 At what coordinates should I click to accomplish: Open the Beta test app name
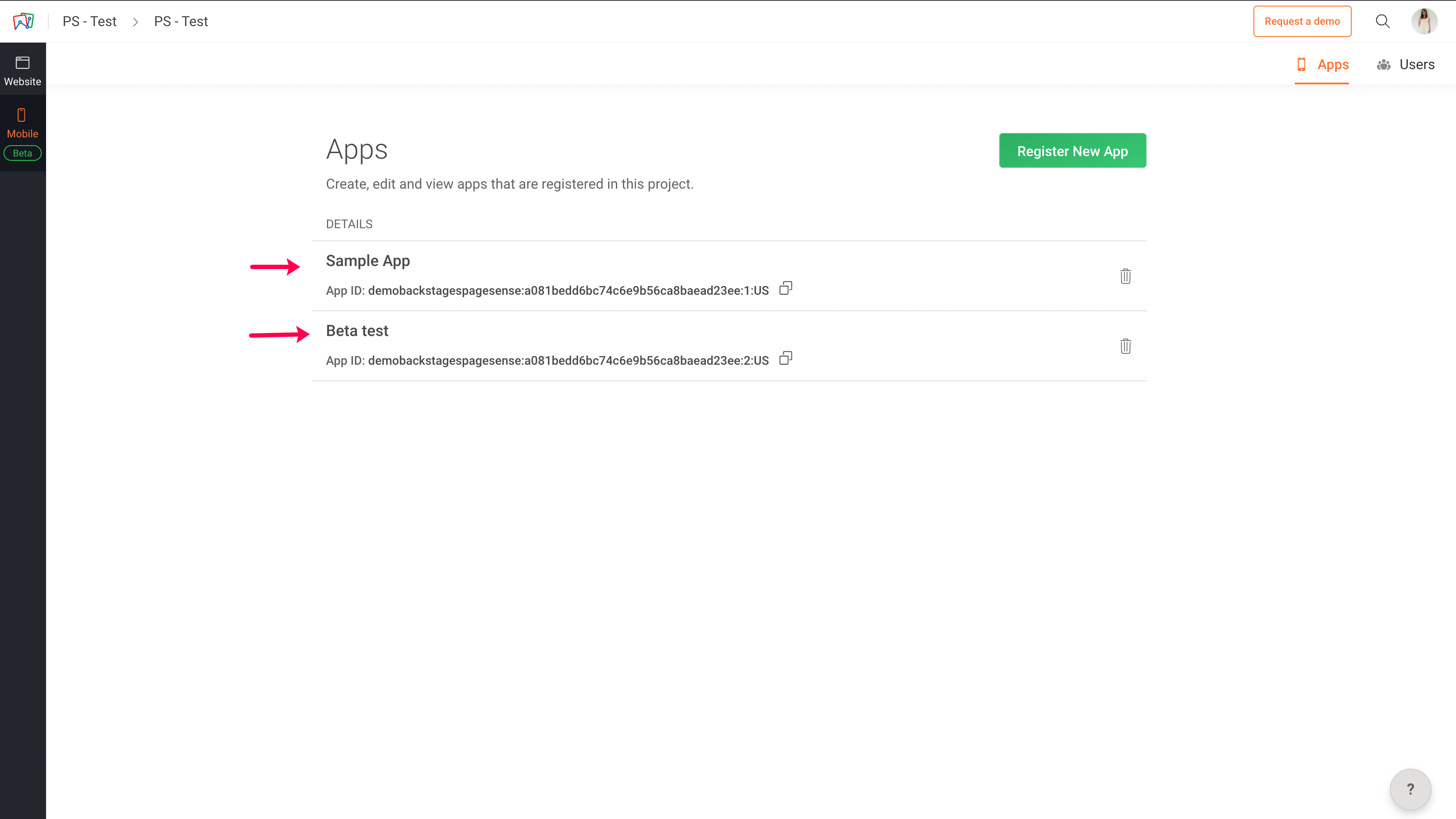tap(357, 331)
